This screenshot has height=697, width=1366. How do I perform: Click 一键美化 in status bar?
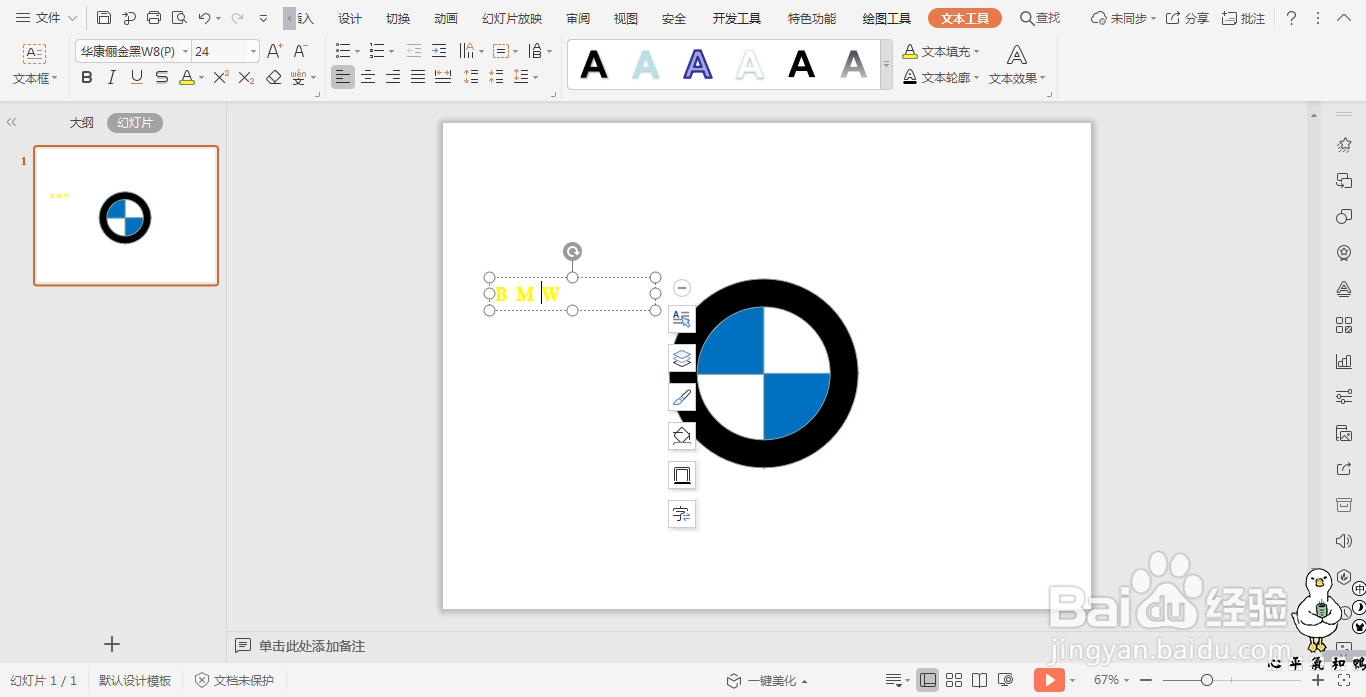(x=766, y=680)
